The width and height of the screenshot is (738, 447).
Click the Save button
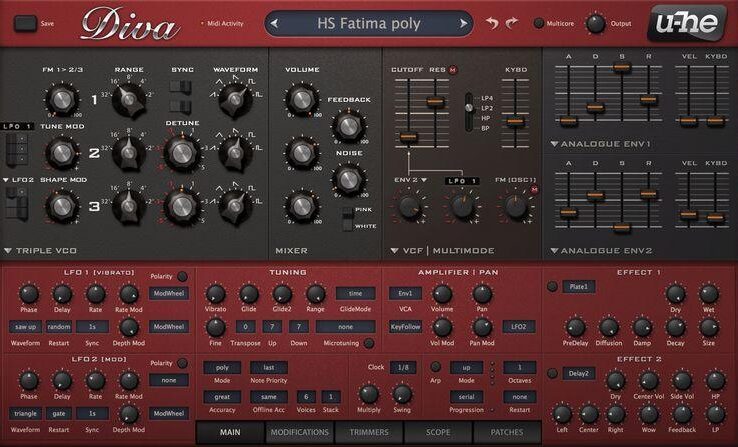(25, 24)
